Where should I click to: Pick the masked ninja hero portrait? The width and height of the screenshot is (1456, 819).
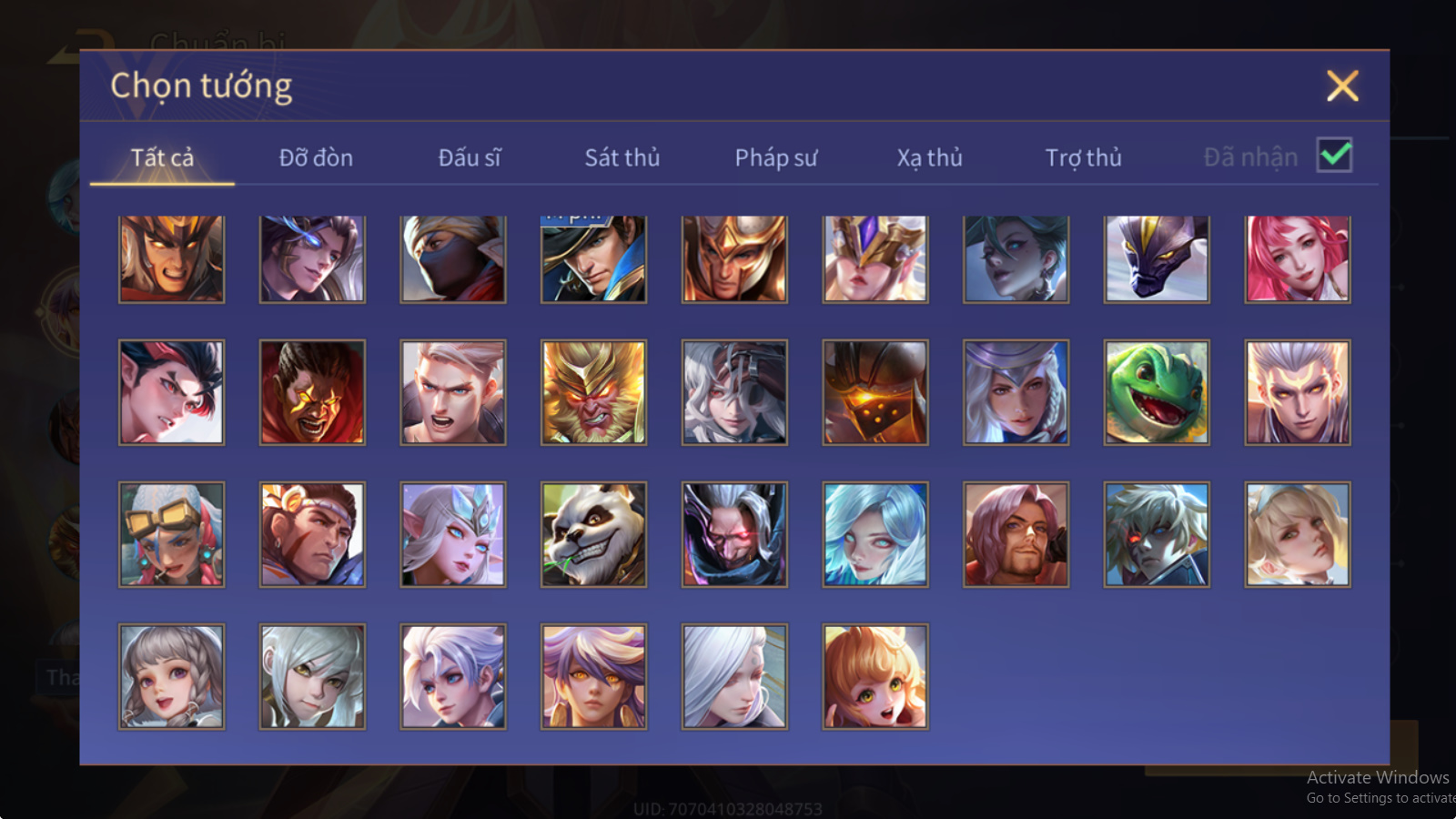pos(453,258)
